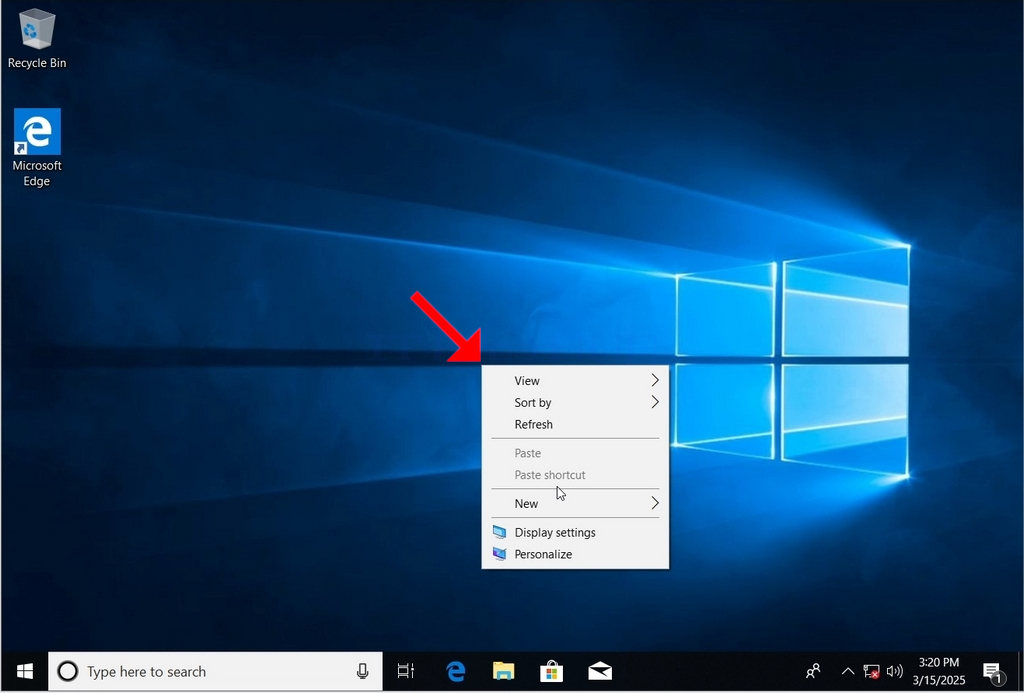Open the View submenu in context menu
1024x693 pixels.
(575, 380)
